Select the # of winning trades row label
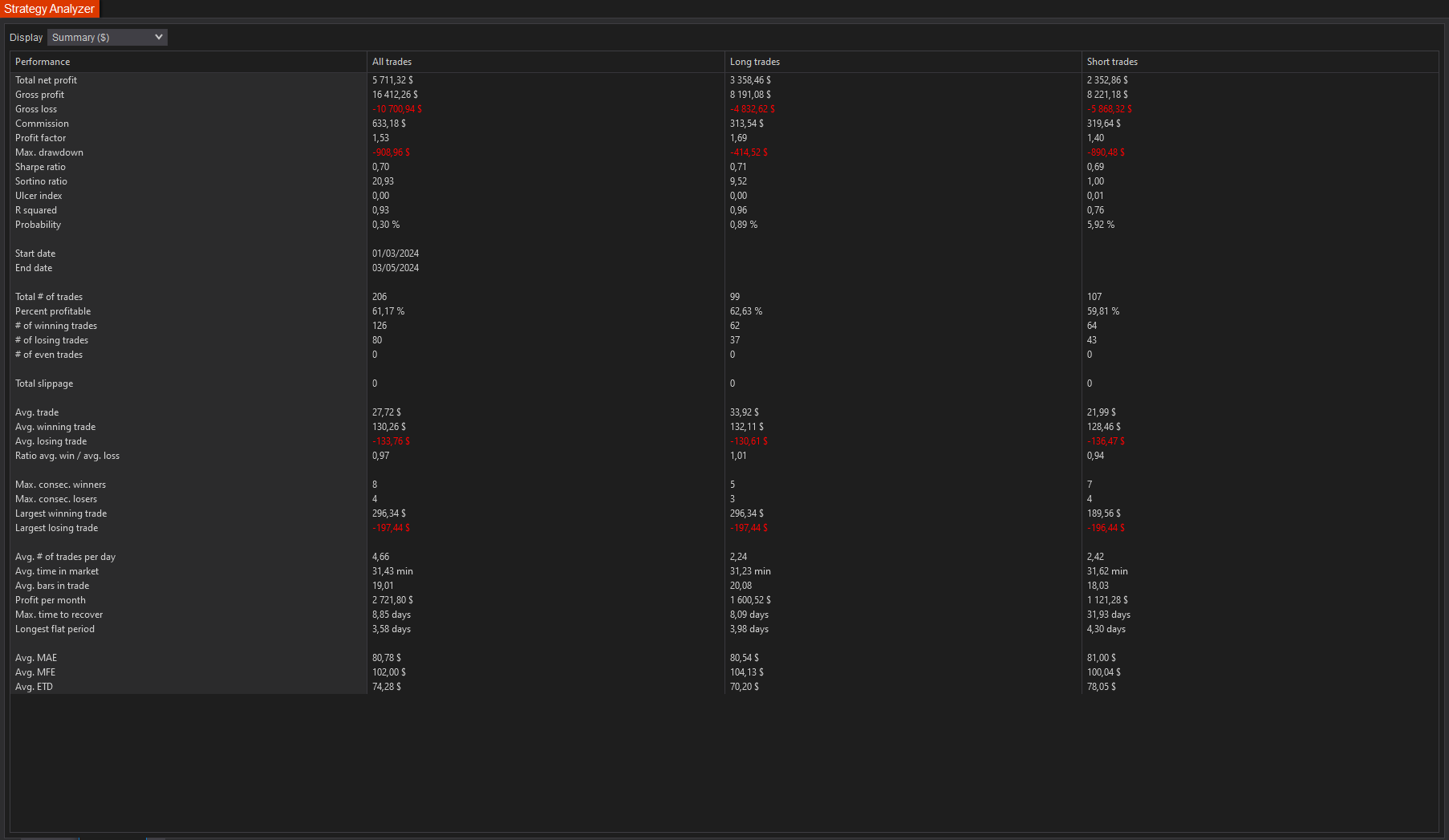 pyautogui.click(x=56, y=326)
